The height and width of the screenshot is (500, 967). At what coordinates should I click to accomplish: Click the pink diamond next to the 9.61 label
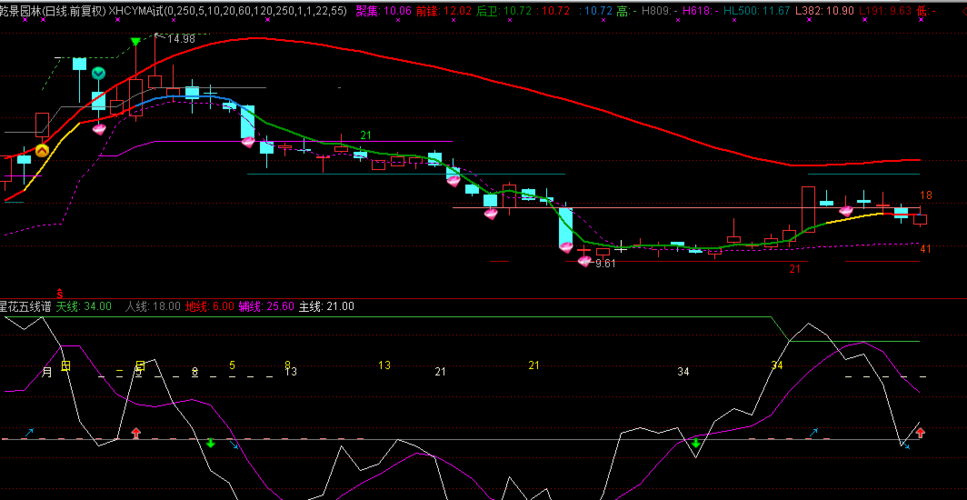[584, 261]
